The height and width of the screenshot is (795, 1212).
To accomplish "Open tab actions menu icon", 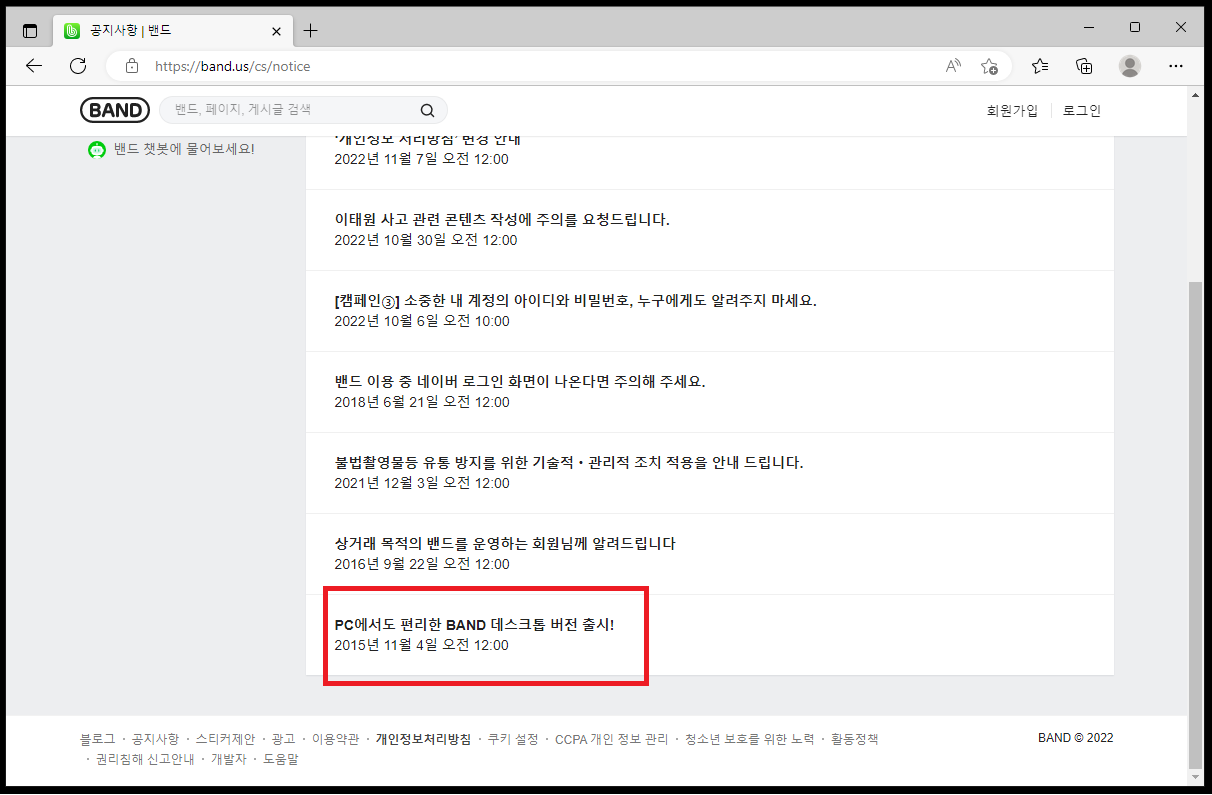I will [30, 30].
